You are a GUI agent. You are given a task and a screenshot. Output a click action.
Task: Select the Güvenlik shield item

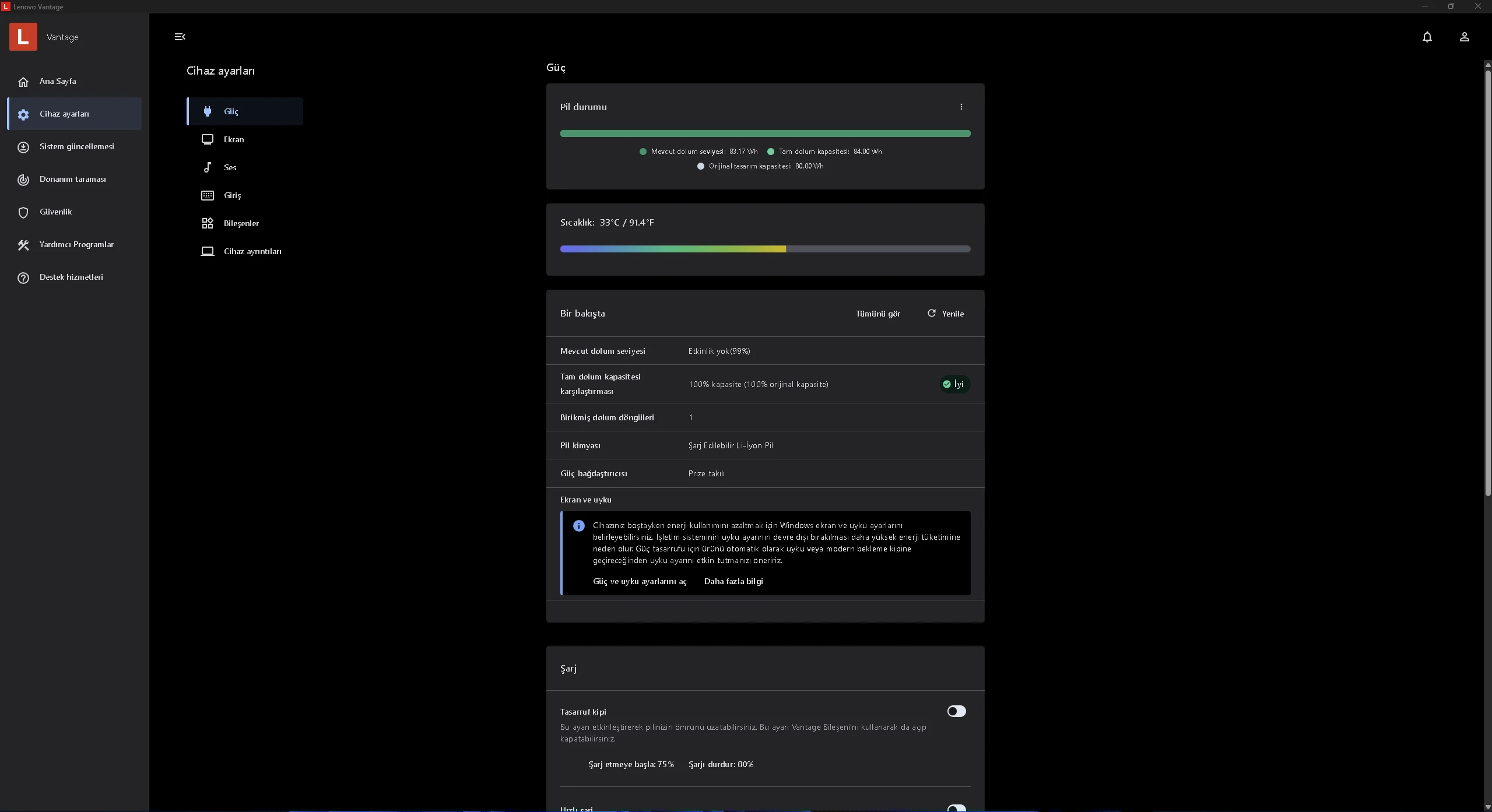[56, 212]
